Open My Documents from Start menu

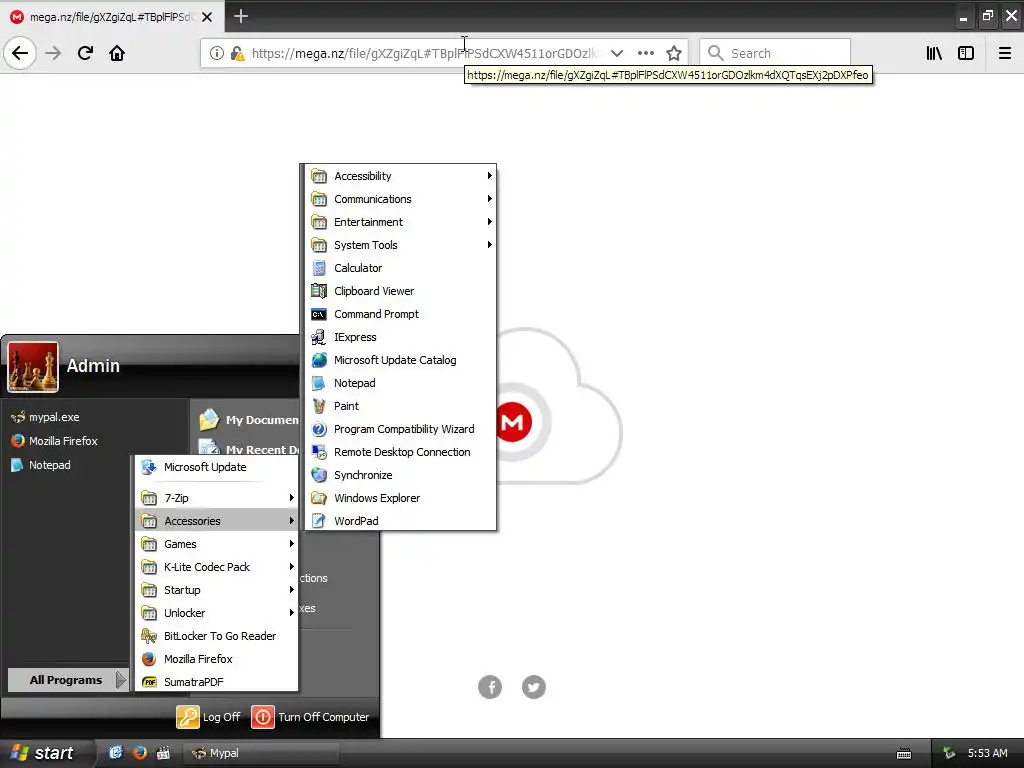coord(248,420)
